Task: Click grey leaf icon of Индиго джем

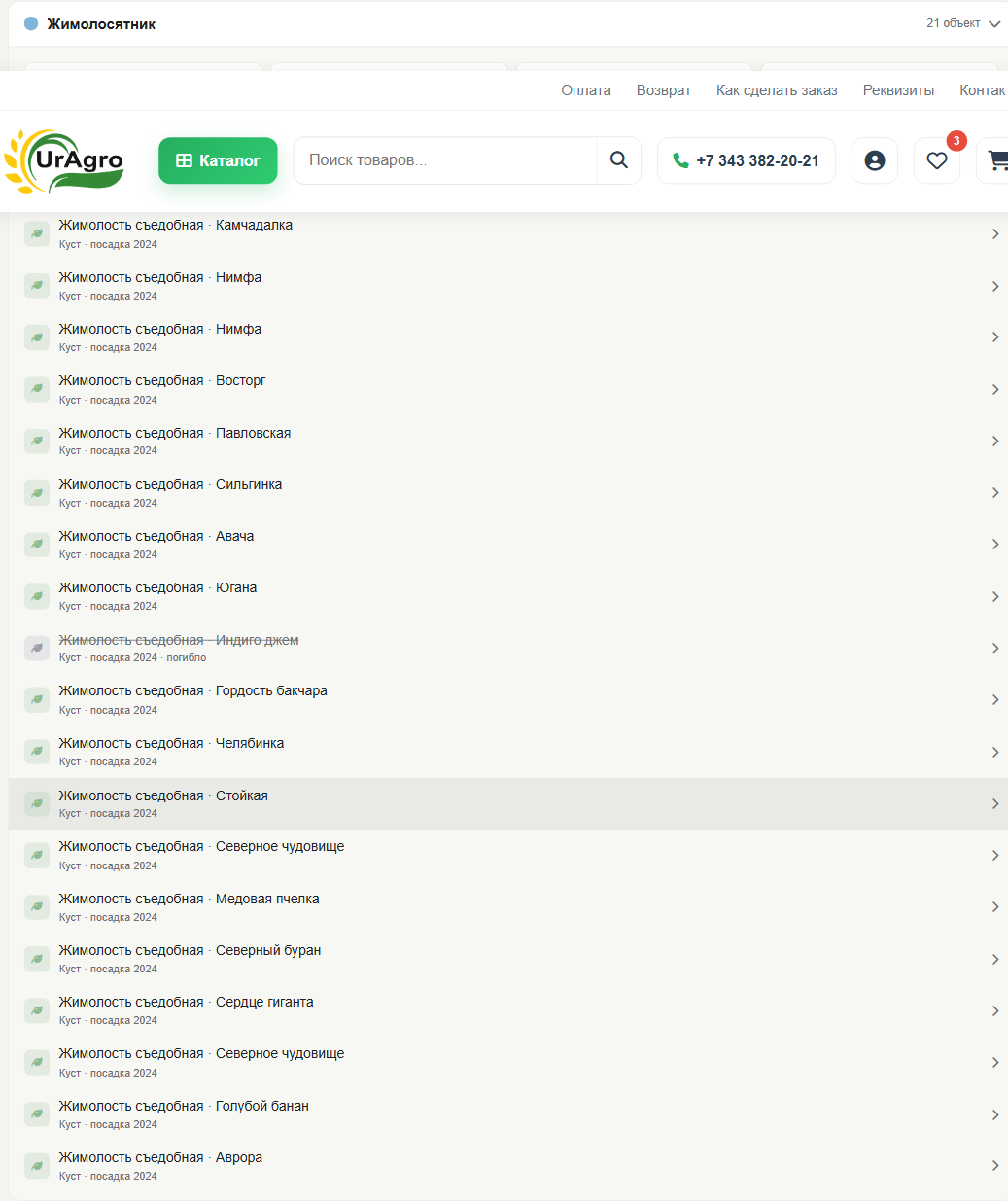Action: pyautogui.click(x=37, y=648)
